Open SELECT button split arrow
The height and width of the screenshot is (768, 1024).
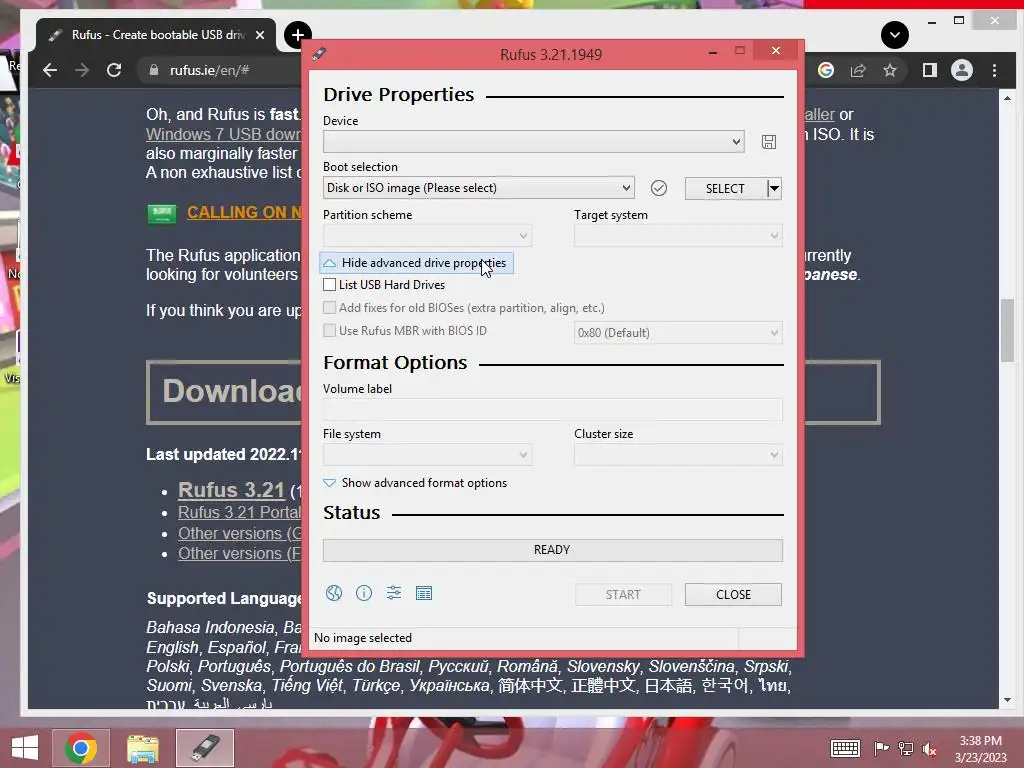pyautogui.click(x=775, y=188)
